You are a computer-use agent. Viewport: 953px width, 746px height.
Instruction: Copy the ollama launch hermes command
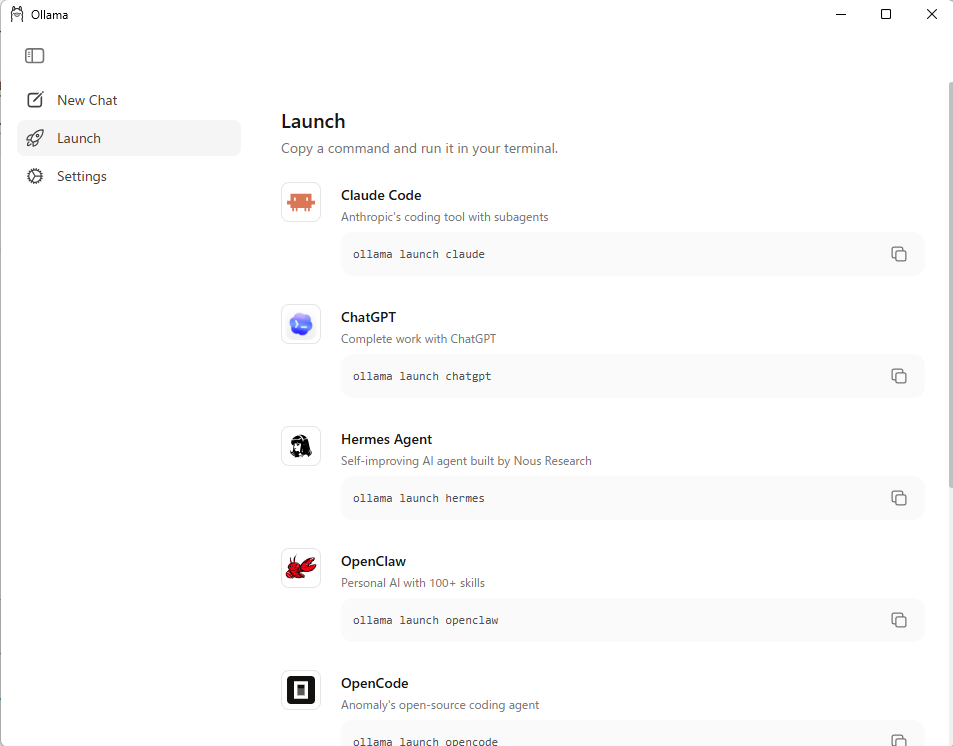(899, 498)
